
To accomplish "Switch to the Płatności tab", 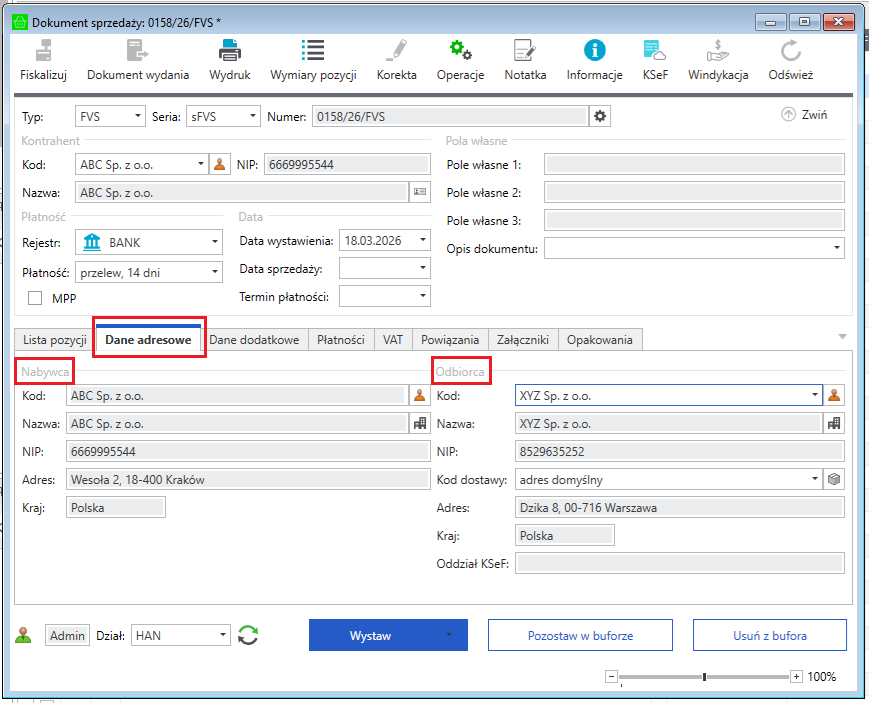I will [340, 340].
